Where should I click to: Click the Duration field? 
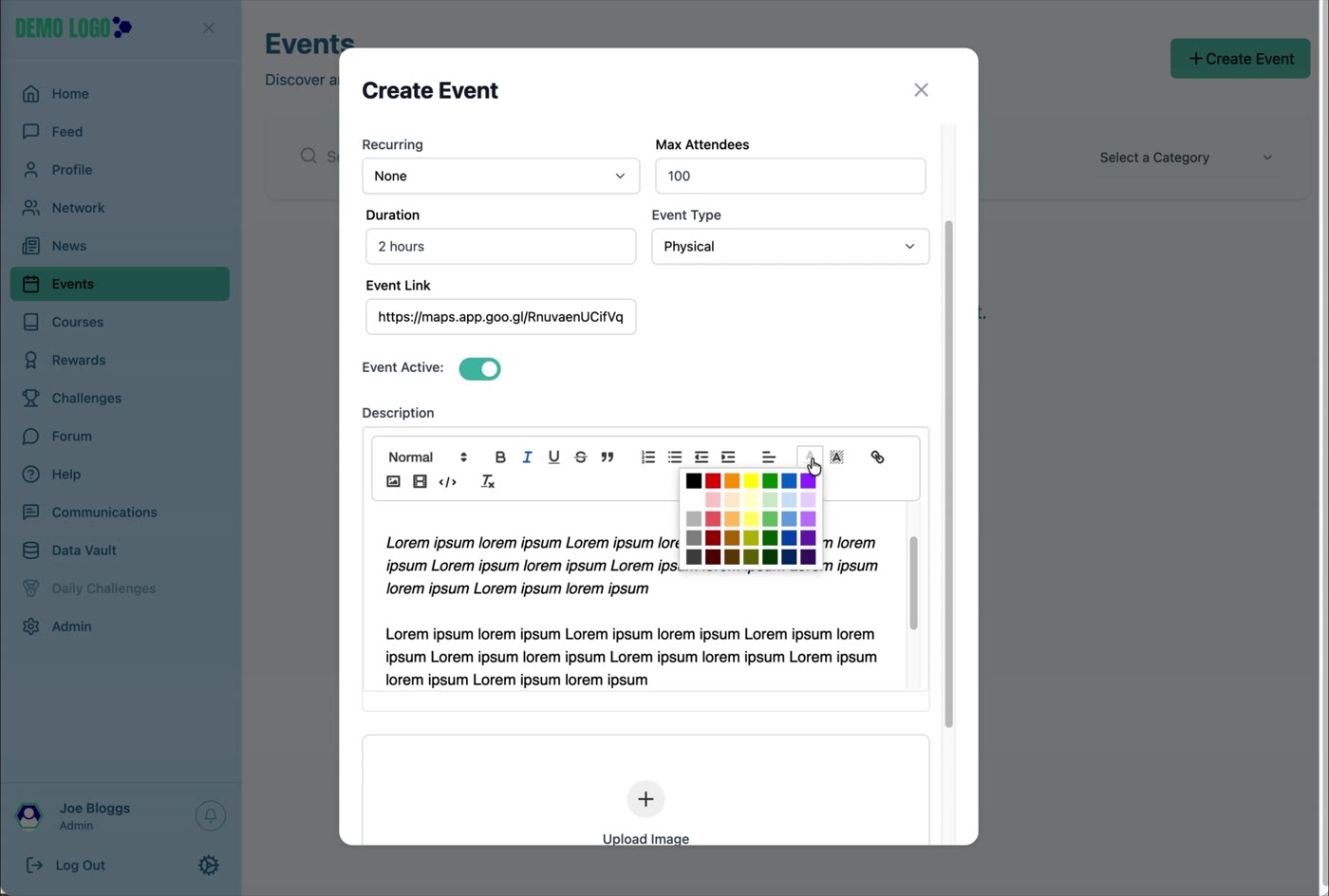500,246
